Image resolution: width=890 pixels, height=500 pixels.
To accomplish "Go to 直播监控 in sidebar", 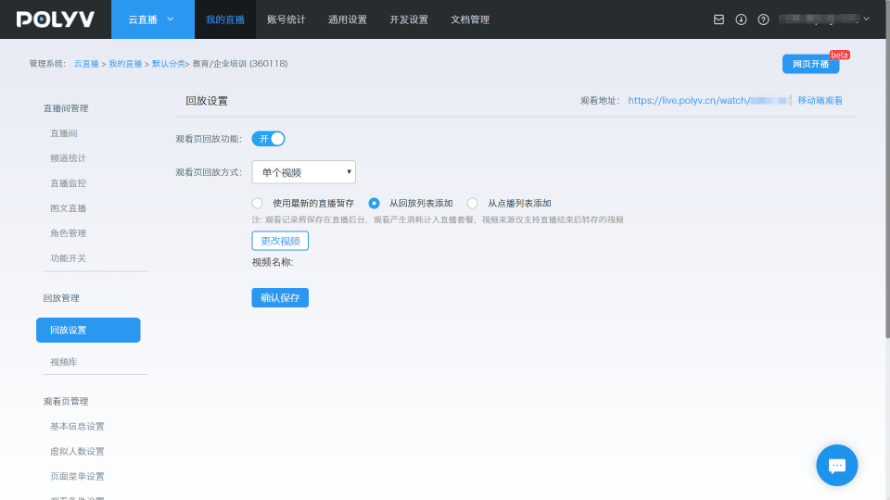I will click(x=68, y=184).
